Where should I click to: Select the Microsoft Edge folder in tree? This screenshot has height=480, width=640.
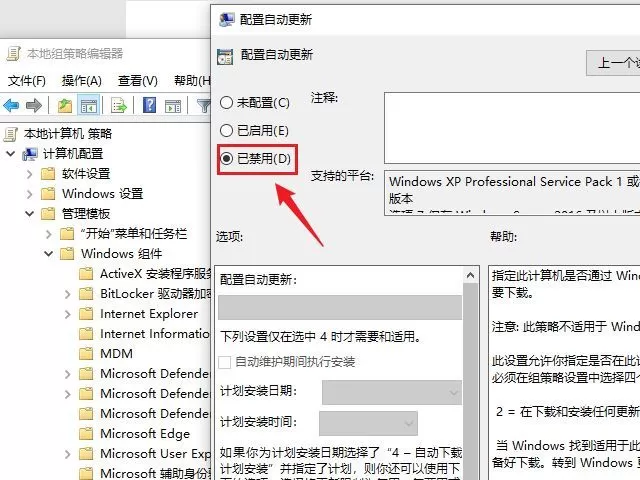[x=145, y=433]
